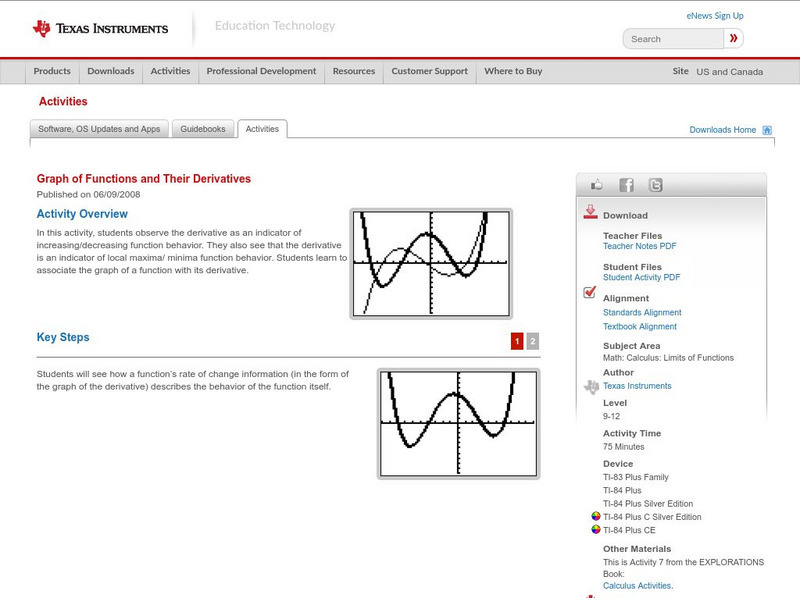Image resolution: width=800 pixels, height=598 pixels.
Task: Open the Customer Support menu
Action: (x=430, y=71)
